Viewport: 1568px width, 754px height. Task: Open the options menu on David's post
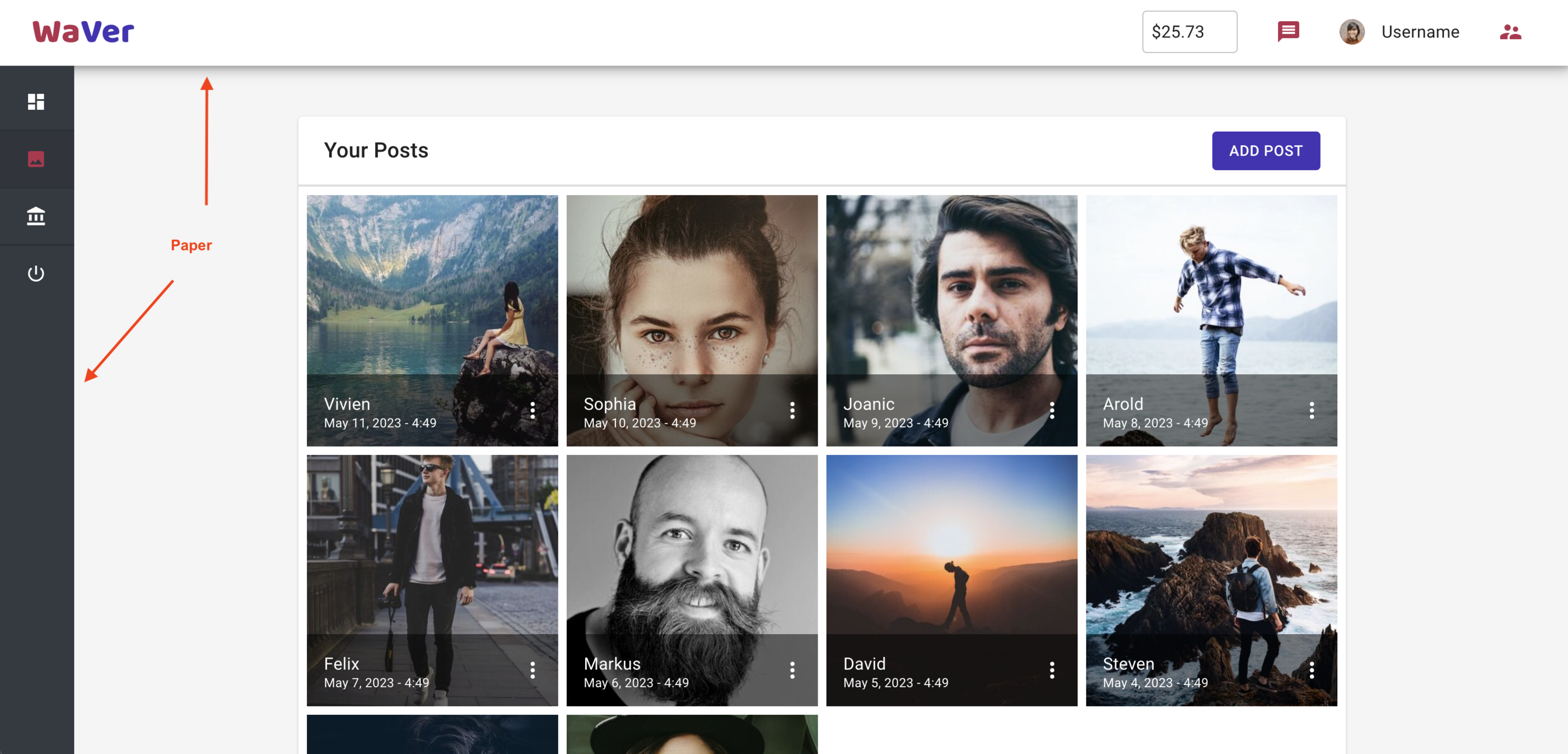[x=1052, y=671]
